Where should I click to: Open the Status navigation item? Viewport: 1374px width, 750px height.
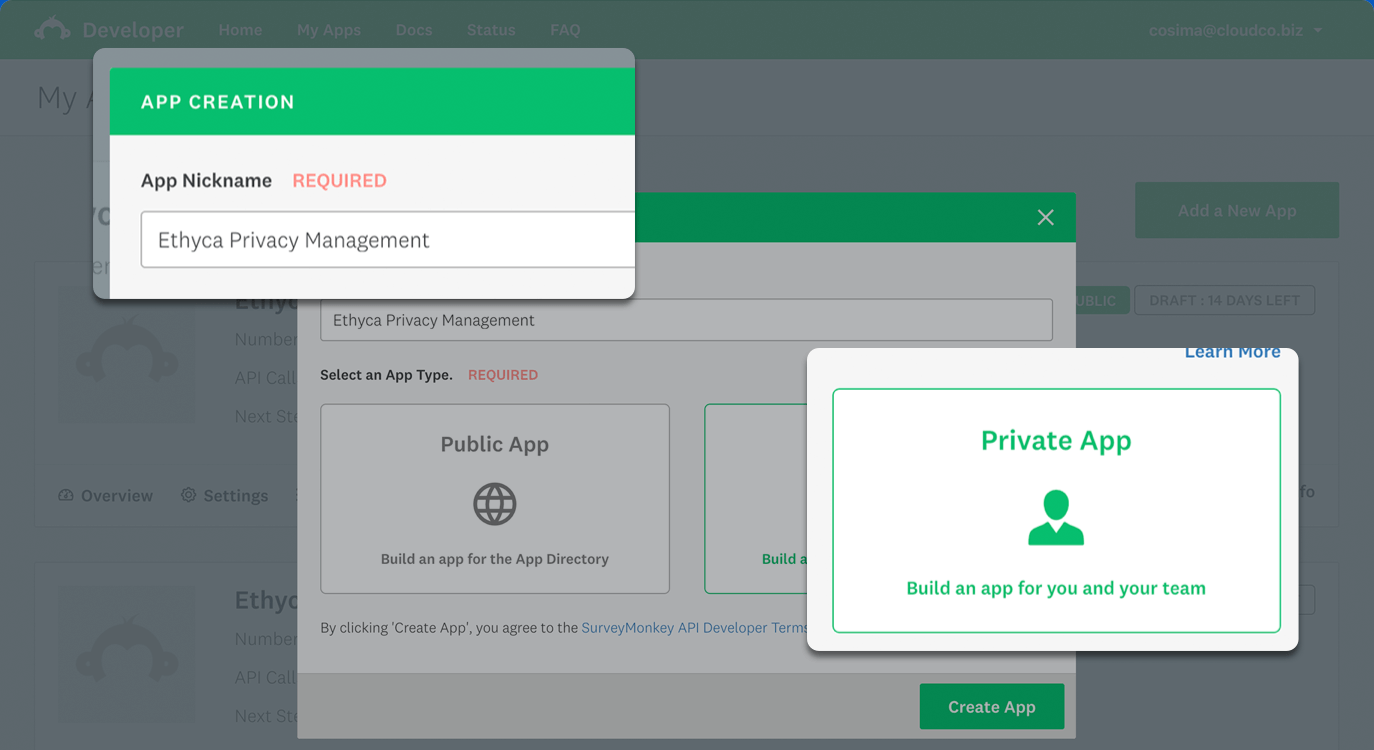point(491,30)
